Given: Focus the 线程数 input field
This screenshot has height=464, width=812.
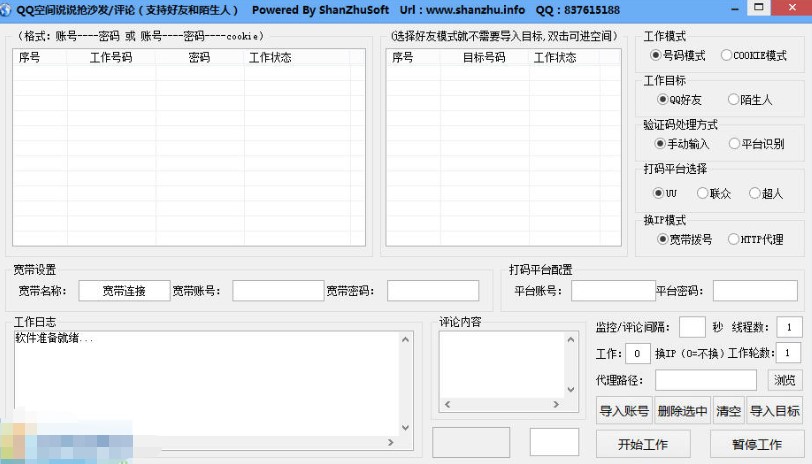Looking at the screenshot, I should click(789, 327).
